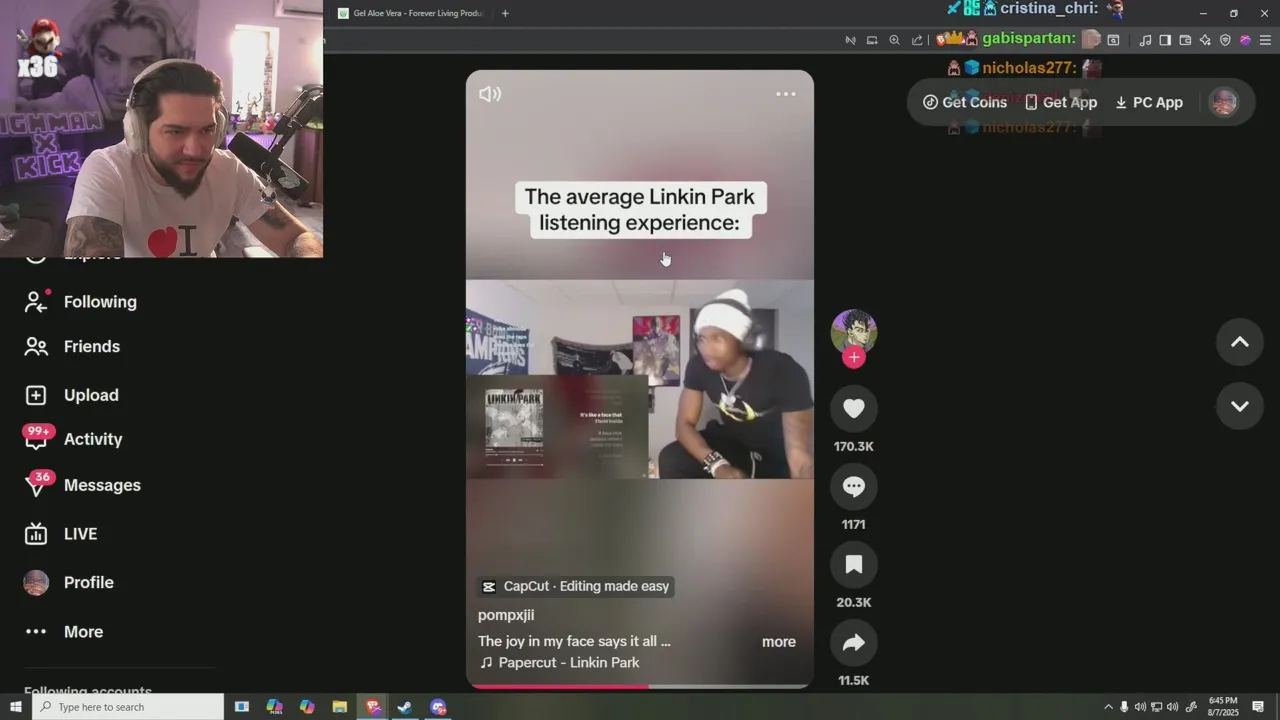This screenshot has height=720, width=1280.
Task: Click the browser cast screen icon
Action: point(872,40)
